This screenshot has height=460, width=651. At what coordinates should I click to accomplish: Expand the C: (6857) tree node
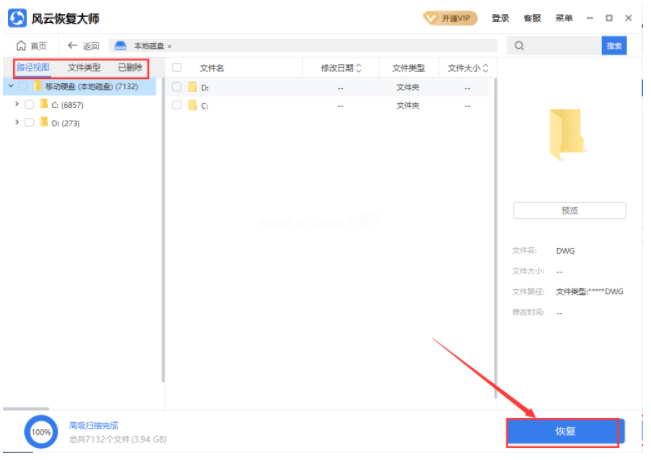(x=17, y=104)
